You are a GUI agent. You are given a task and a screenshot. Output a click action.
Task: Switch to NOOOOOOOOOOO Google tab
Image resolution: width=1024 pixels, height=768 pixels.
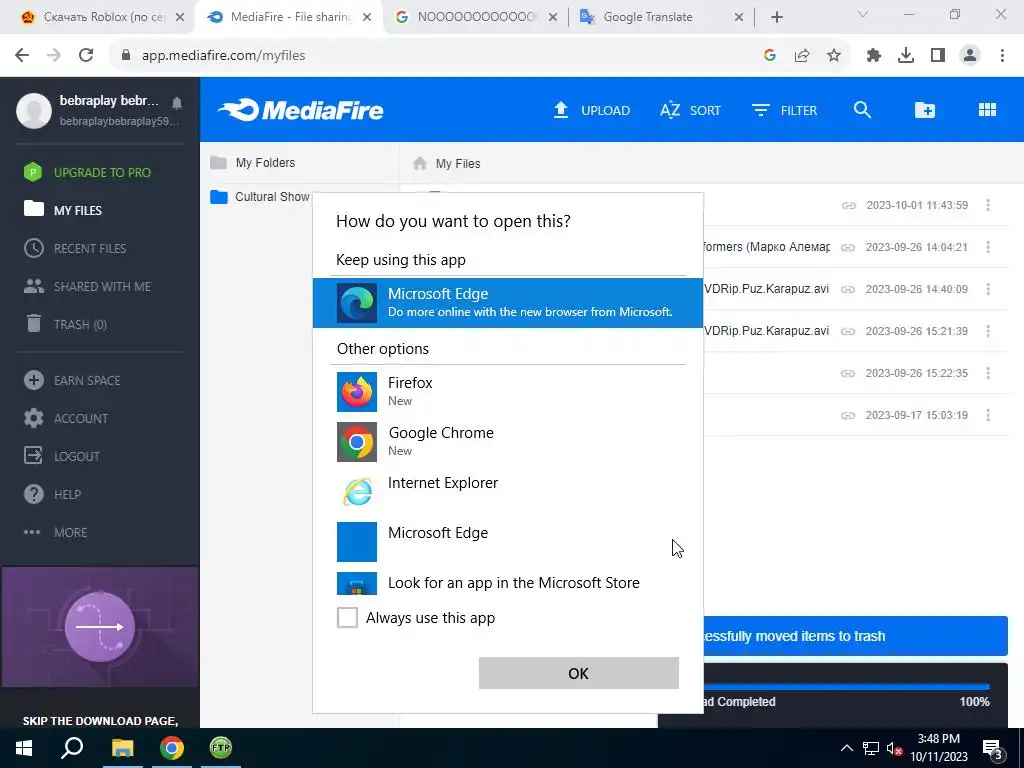click(475, 17)
